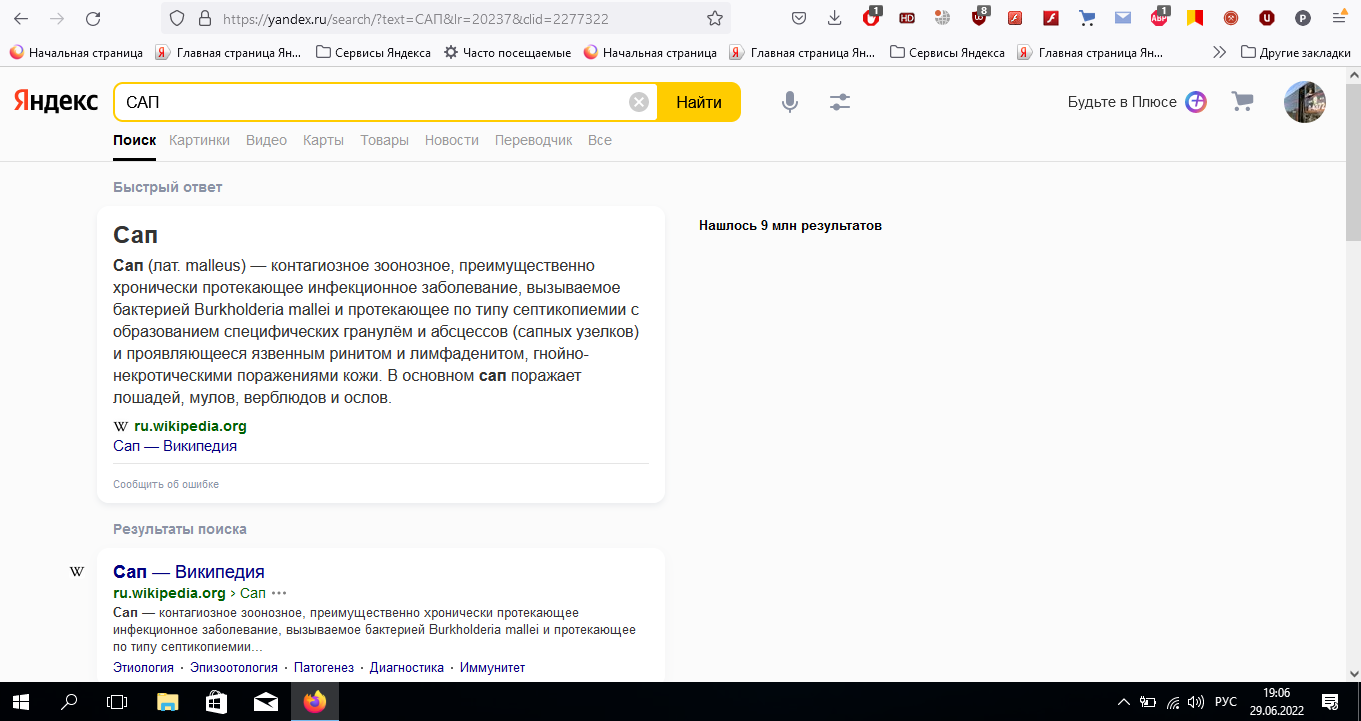Open the mail envelope extension
The image size is (1361, 721).
(x=1123, y=18)
